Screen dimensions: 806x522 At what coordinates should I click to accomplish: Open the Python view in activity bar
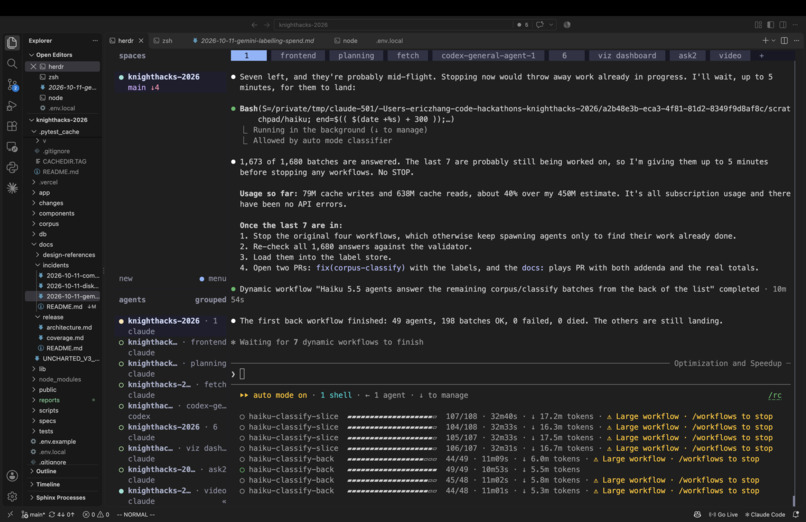pyautogui.click(x=12, y=167)
